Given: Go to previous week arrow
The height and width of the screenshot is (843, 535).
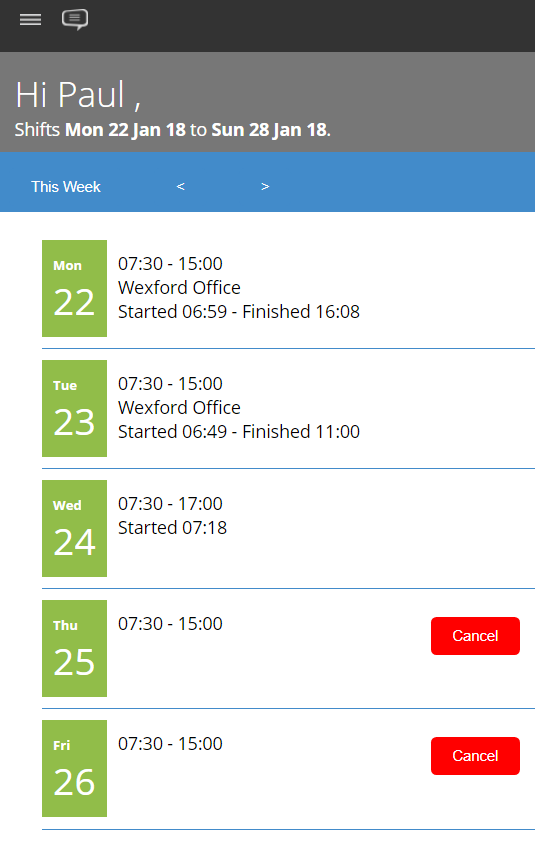Looking at the screenshot, I should coord(181,187).
